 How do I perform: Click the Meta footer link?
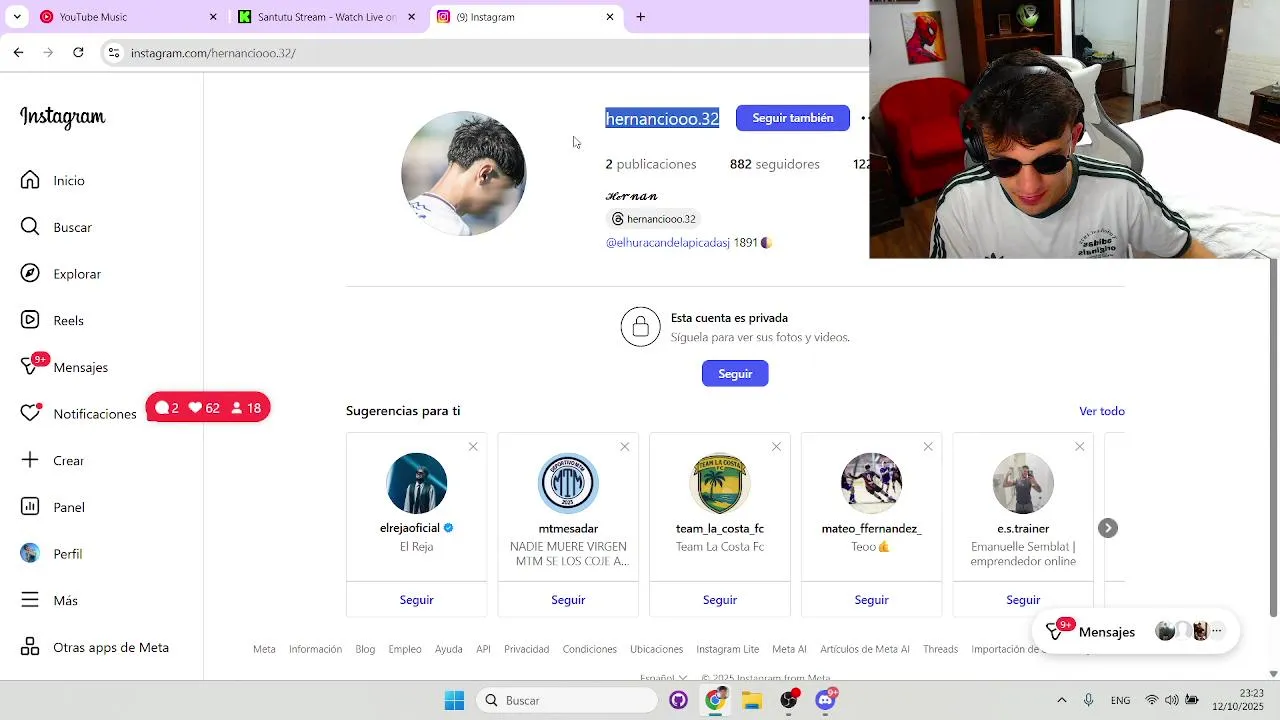[264, 649]
